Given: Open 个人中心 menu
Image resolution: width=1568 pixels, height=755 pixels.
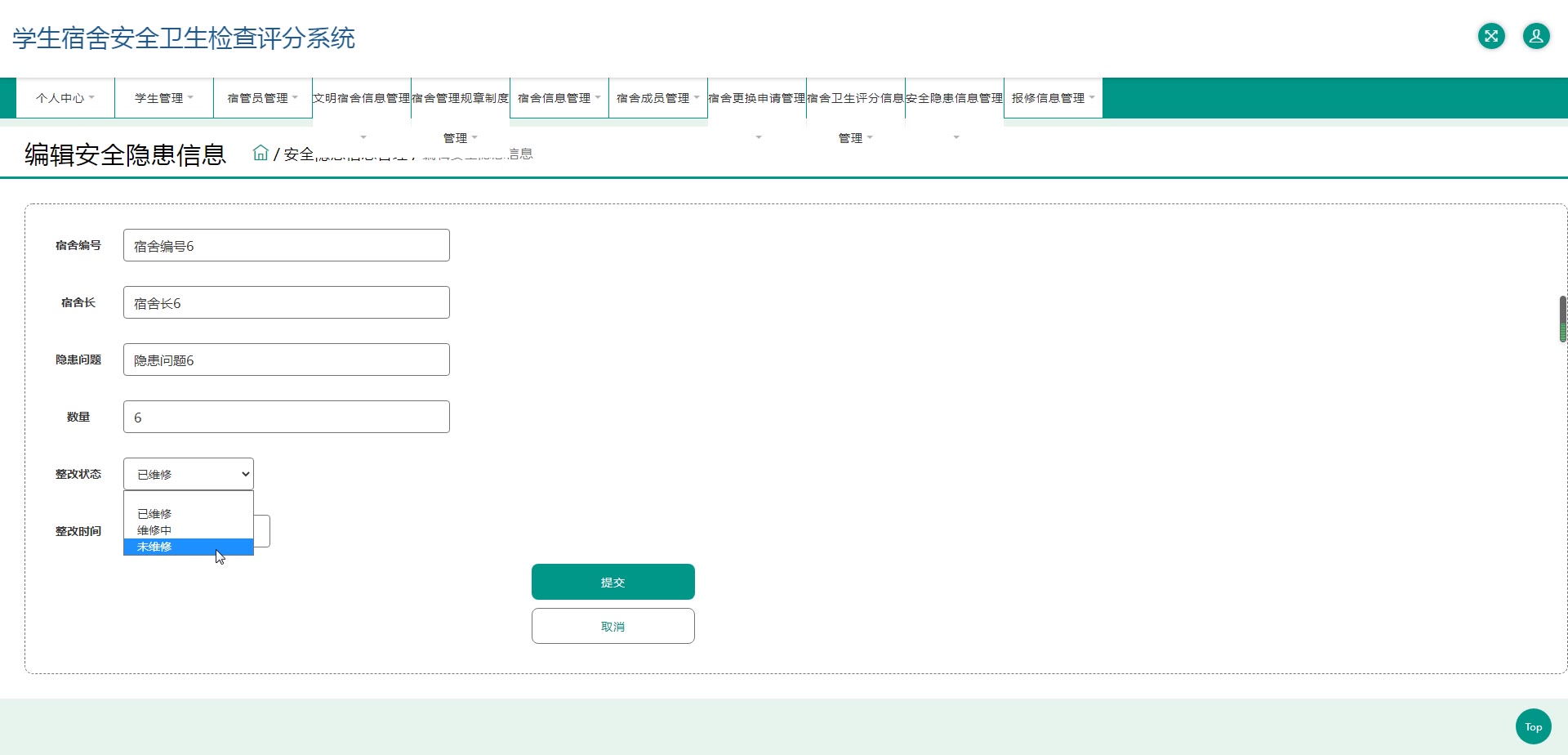Looking at the screenshot, I should tap(65, 98).
